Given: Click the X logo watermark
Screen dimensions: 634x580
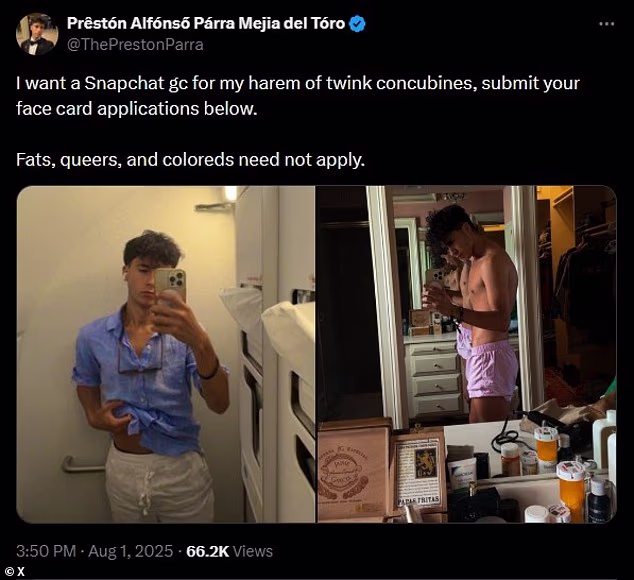Looking at the screenshot, I should (x=19, y=572).
